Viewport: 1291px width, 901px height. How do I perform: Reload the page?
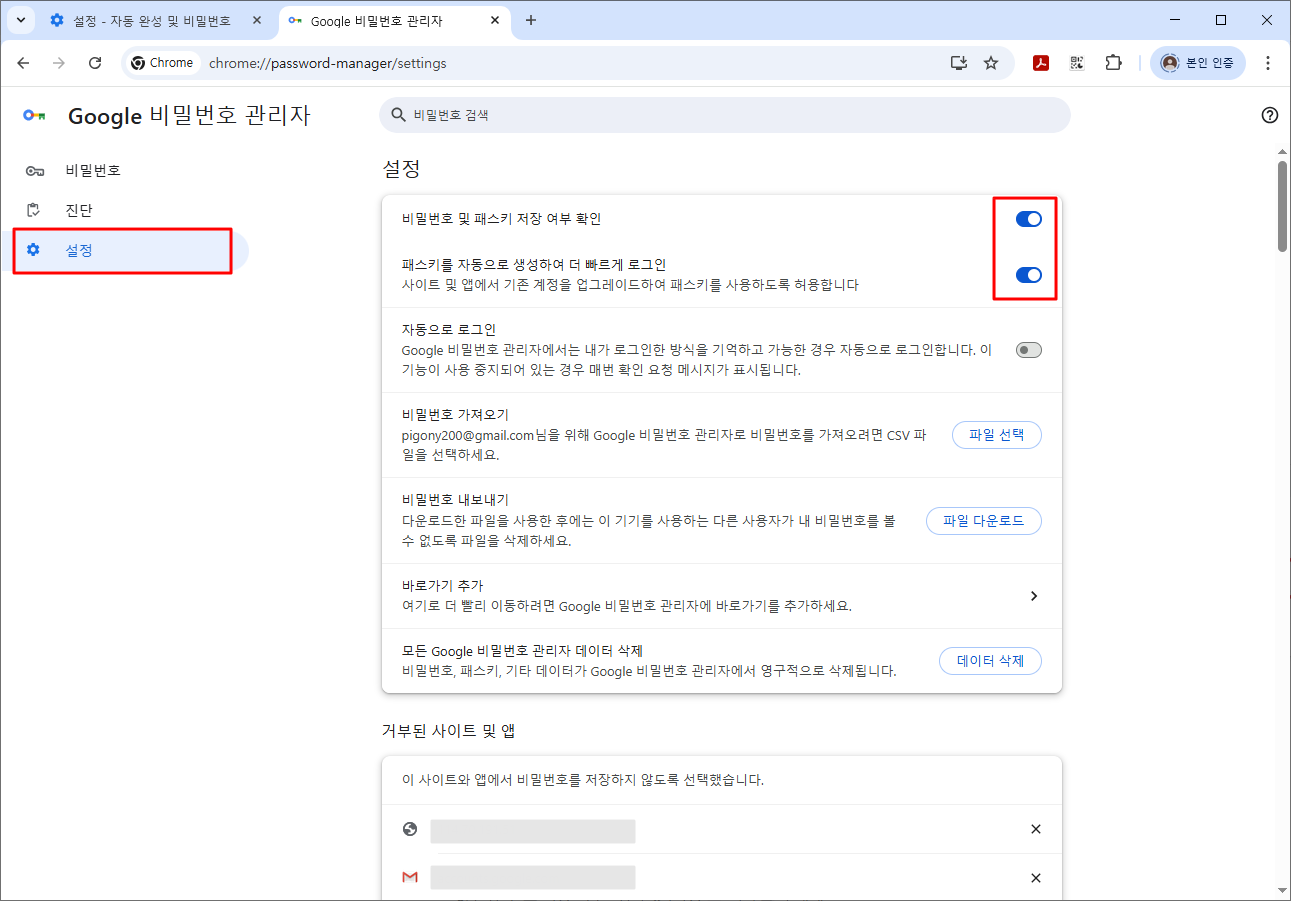click(95, 63)
